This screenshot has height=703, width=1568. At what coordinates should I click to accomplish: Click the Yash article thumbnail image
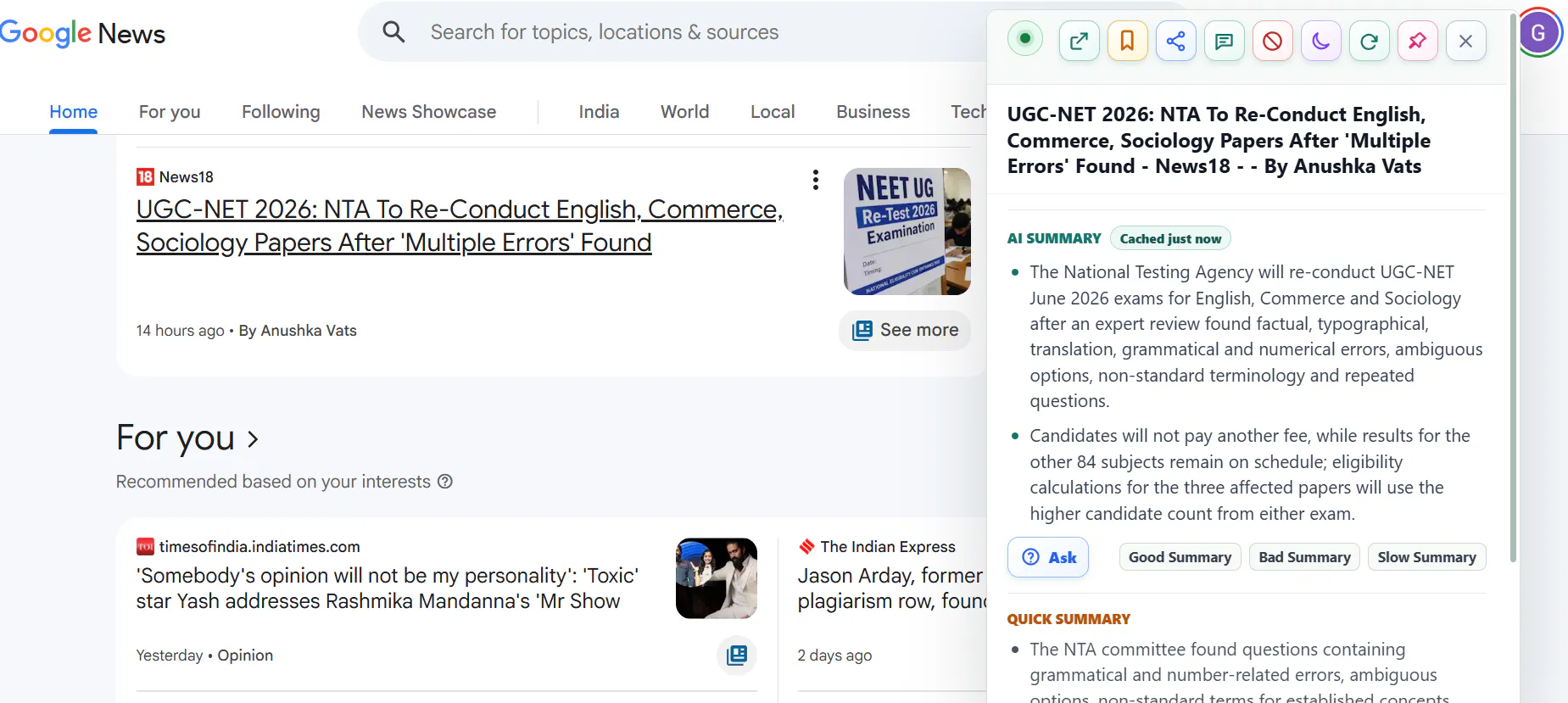[717, 578]
